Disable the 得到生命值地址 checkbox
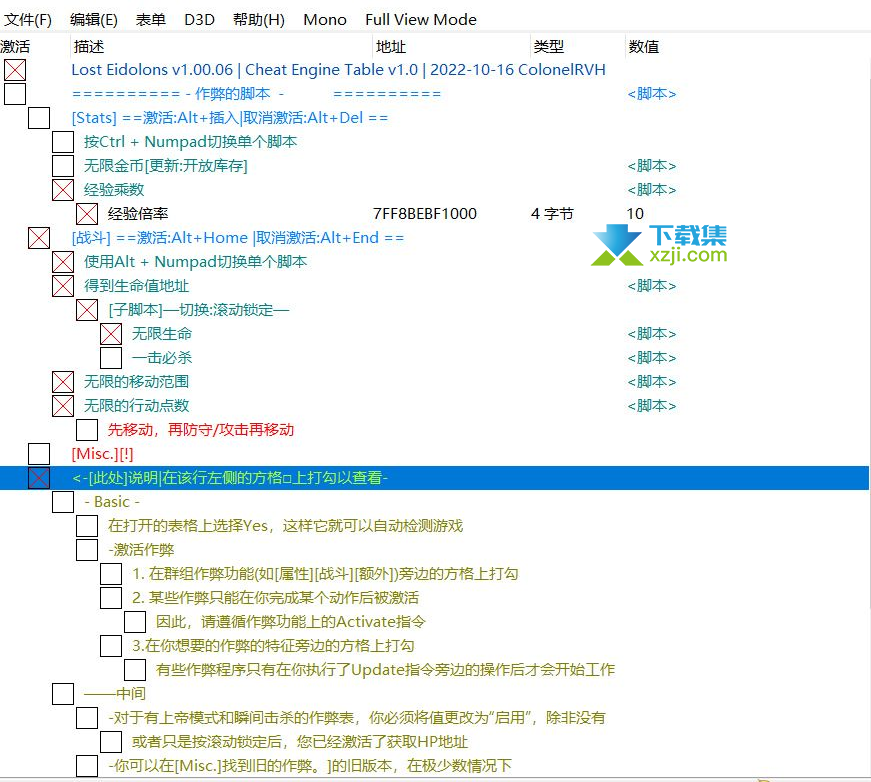 [x=63, y=285]
